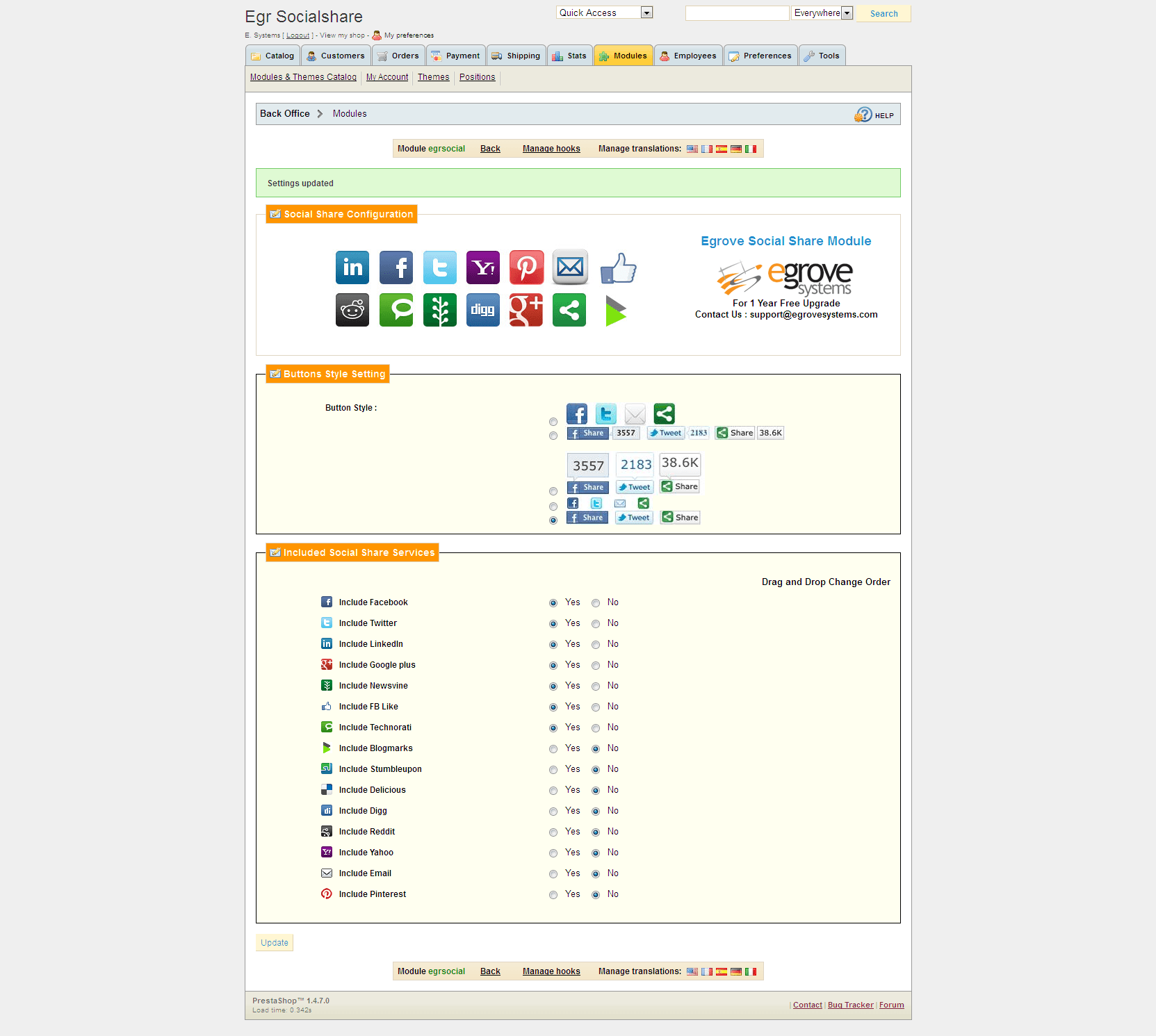This screenshot has height=1036, width=1156.
Task: Click the egrove systems logo
Action: coord(785,278)
